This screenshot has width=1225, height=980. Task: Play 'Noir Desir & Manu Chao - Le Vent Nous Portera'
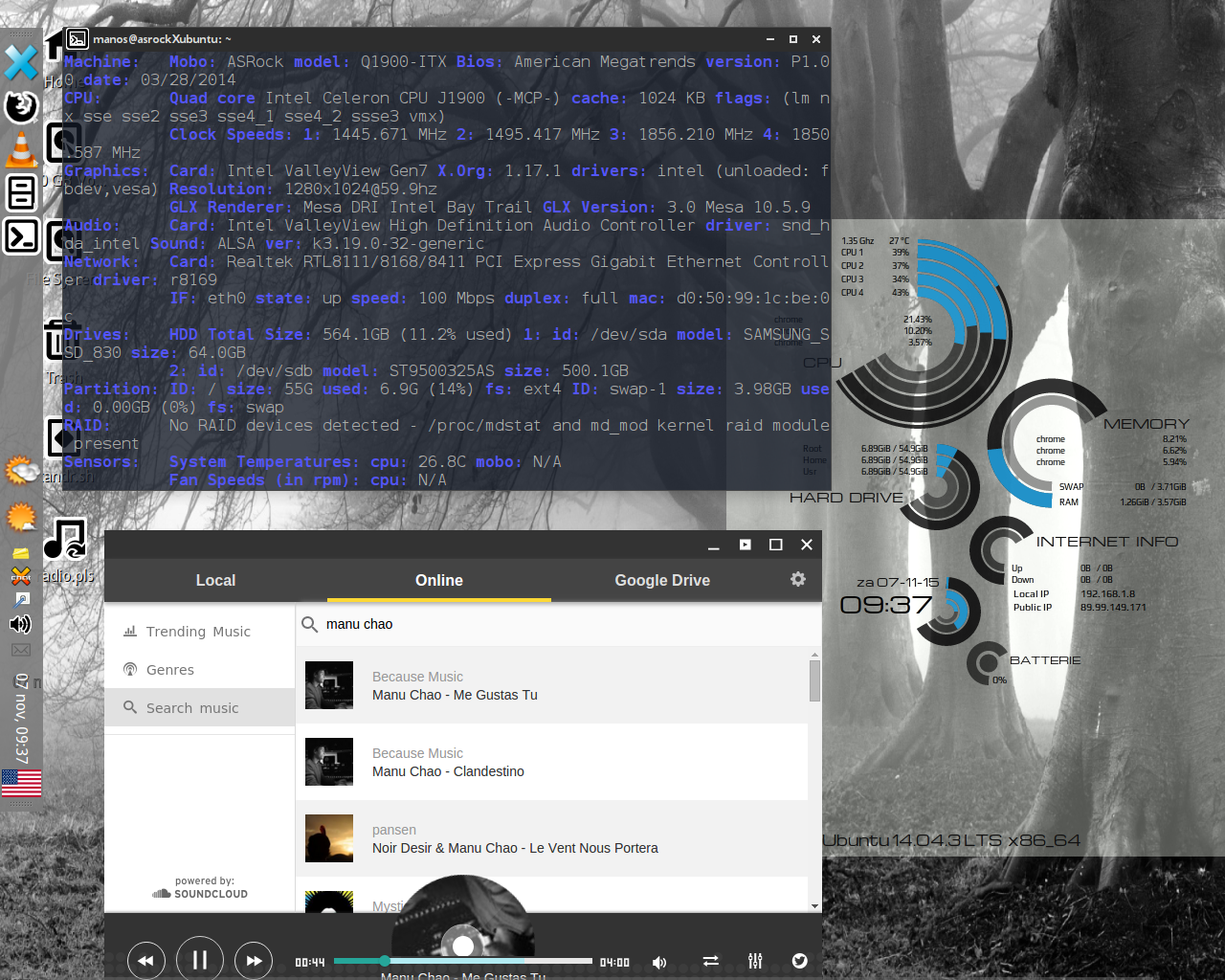(552, 838)
